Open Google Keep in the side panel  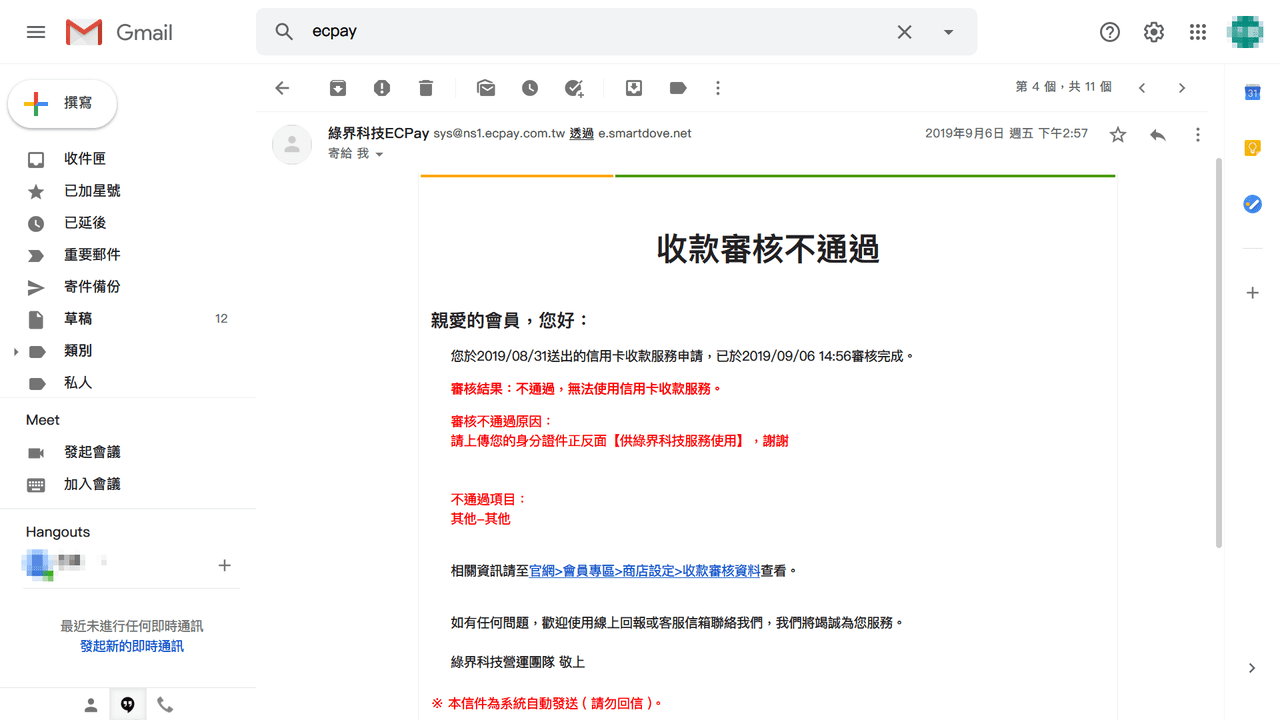click(x=1252, y=148)
